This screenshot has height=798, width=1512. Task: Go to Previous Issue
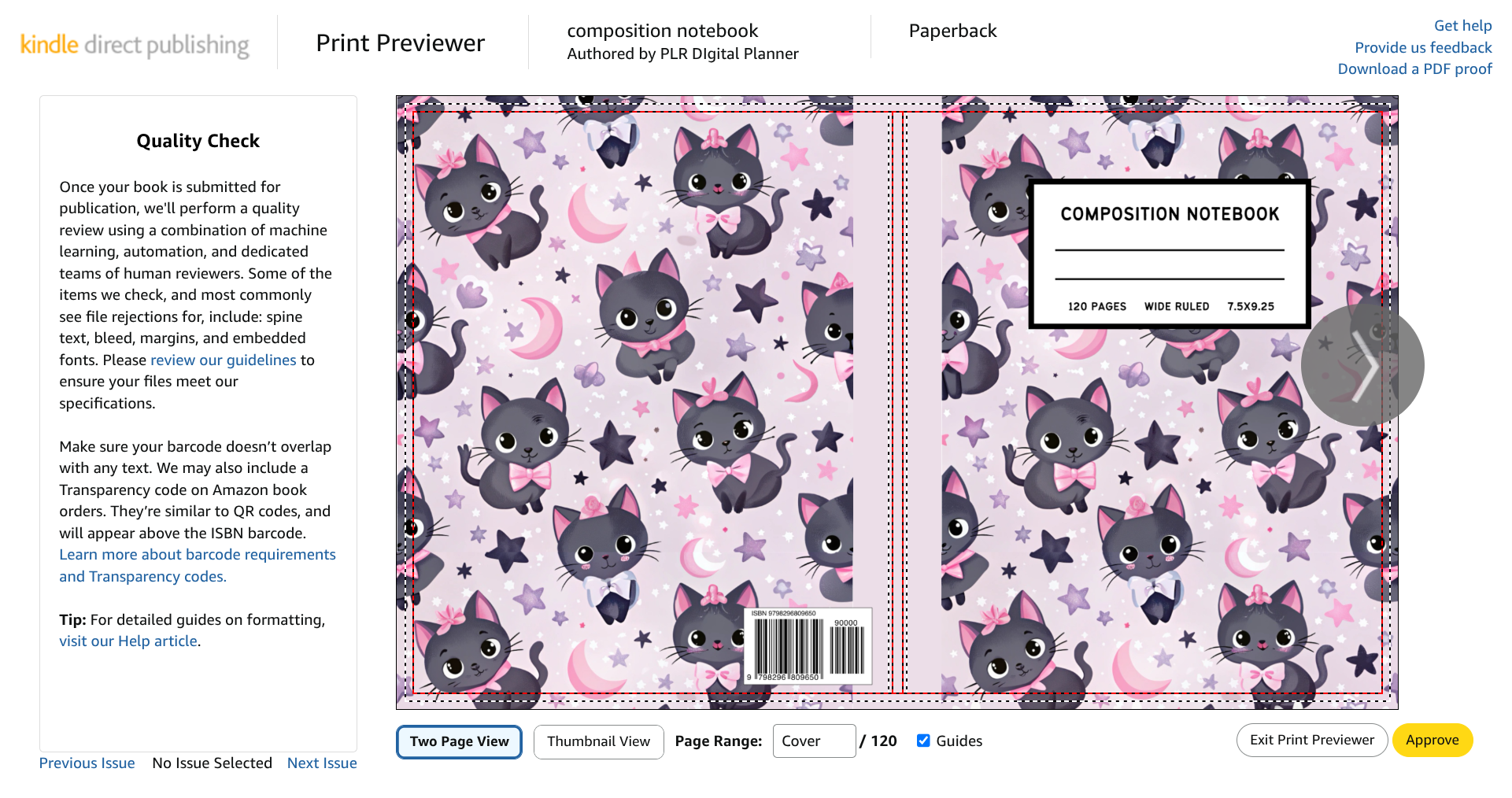click(87, 763)
